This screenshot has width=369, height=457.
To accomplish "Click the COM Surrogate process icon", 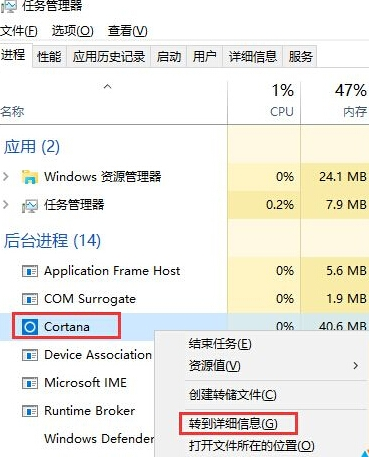I will pyautogui.click(x=30, y=299).
